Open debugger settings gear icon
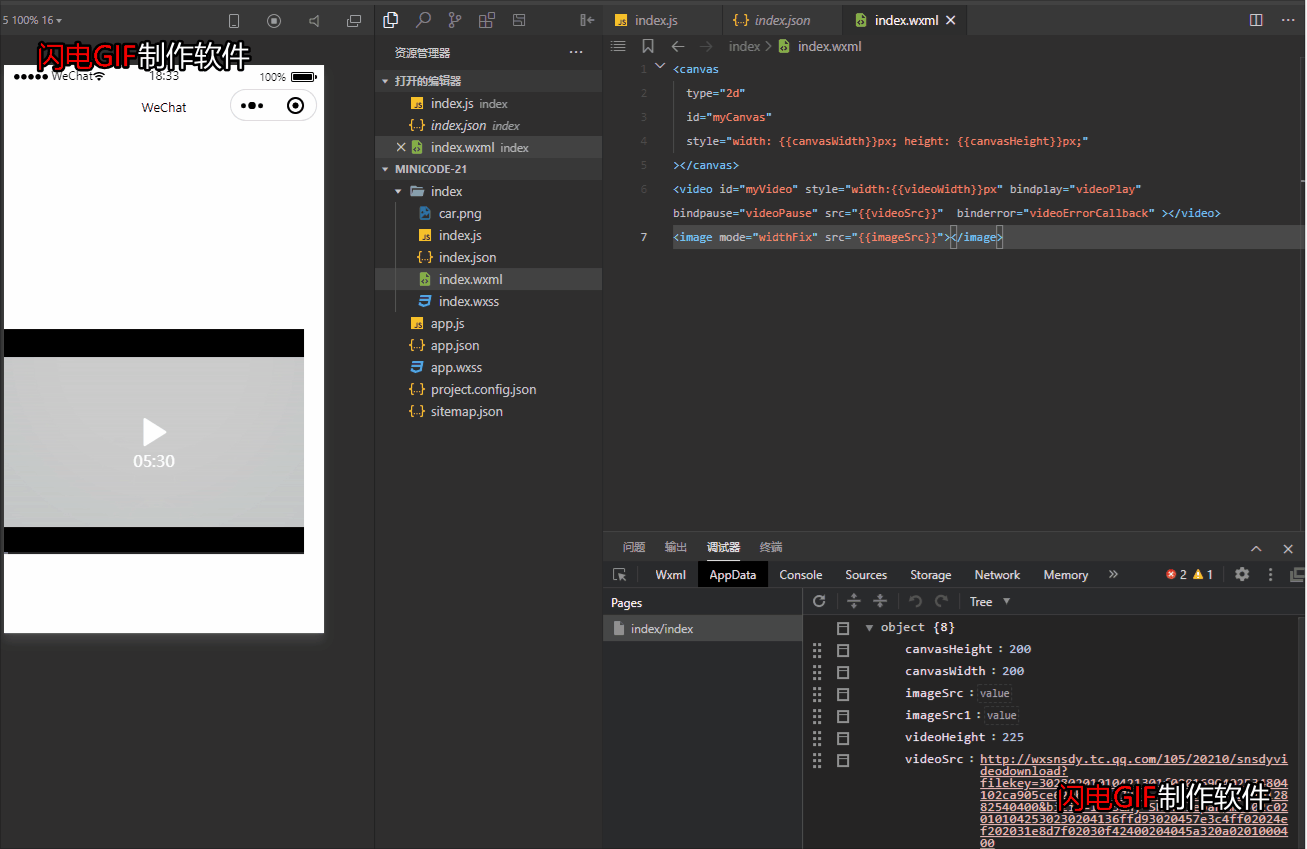1307x849 pixels. pos(1242,575)
